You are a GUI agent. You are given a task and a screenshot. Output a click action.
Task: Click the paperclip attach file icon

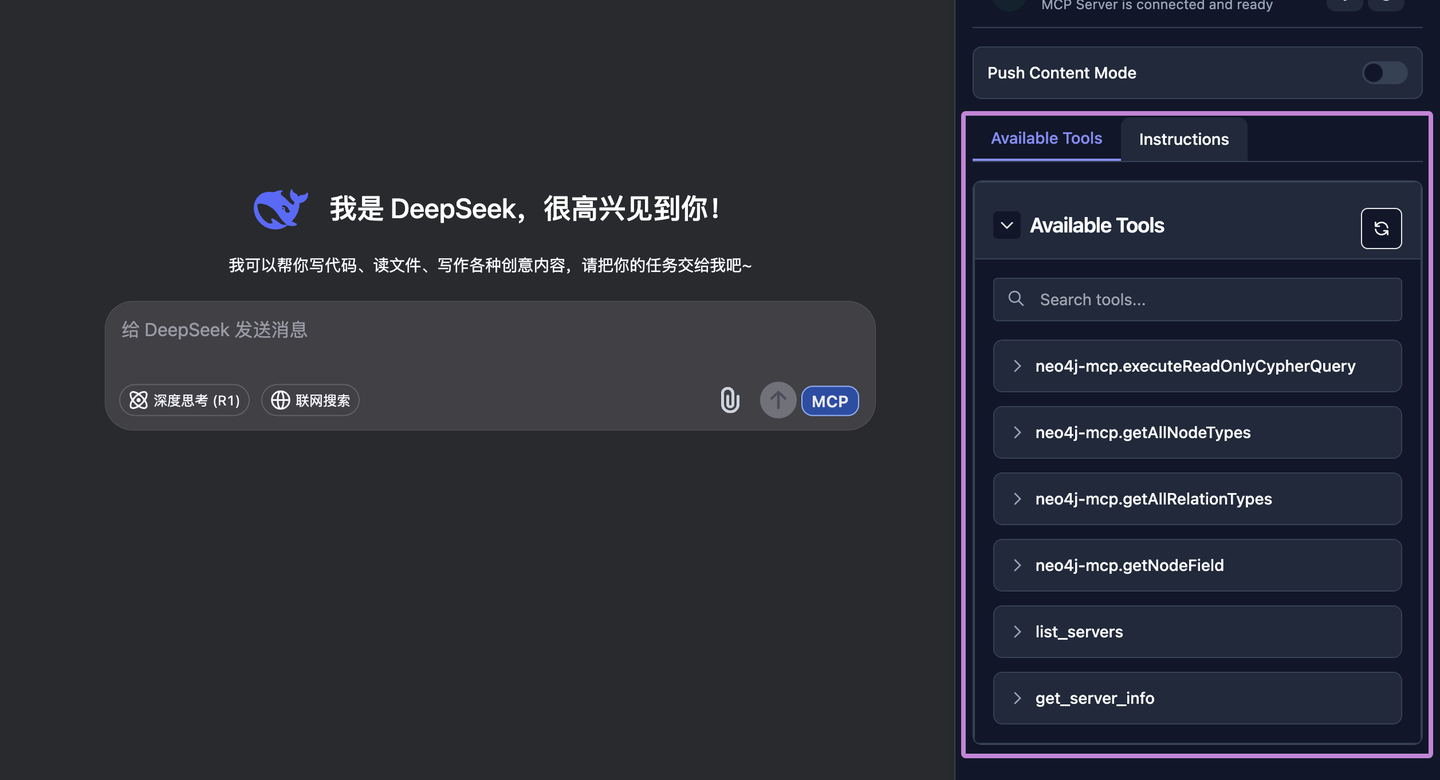pyautogui.click(x=730, y=401)
